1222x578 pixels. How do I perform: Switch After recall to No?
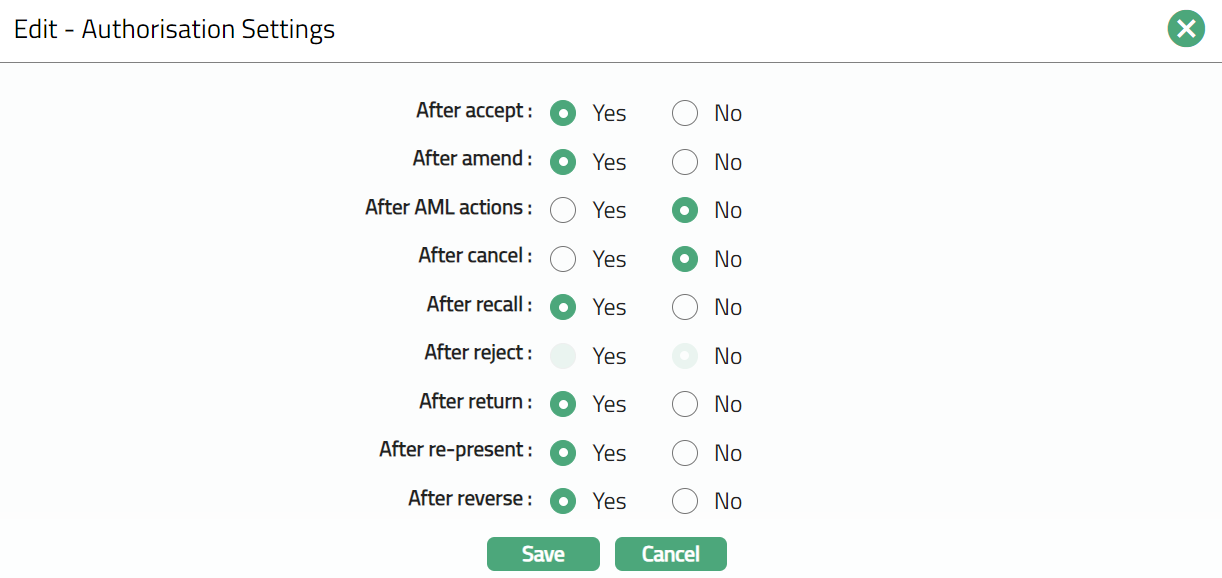click(x=685, y=307)
